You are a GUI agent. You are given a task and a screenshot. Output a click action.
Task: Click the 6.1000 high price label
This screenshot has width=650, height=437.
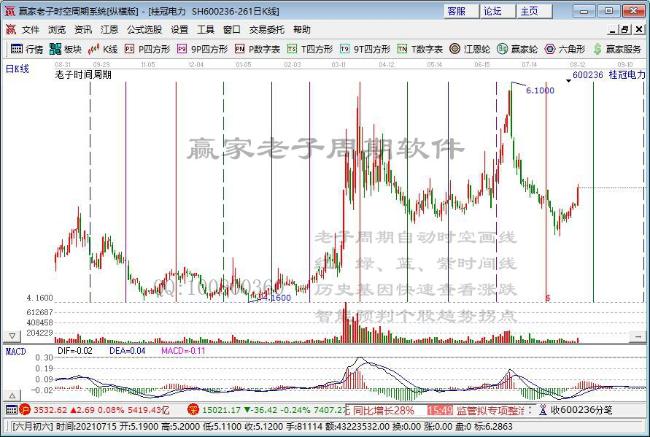click(x=540, y=90)
